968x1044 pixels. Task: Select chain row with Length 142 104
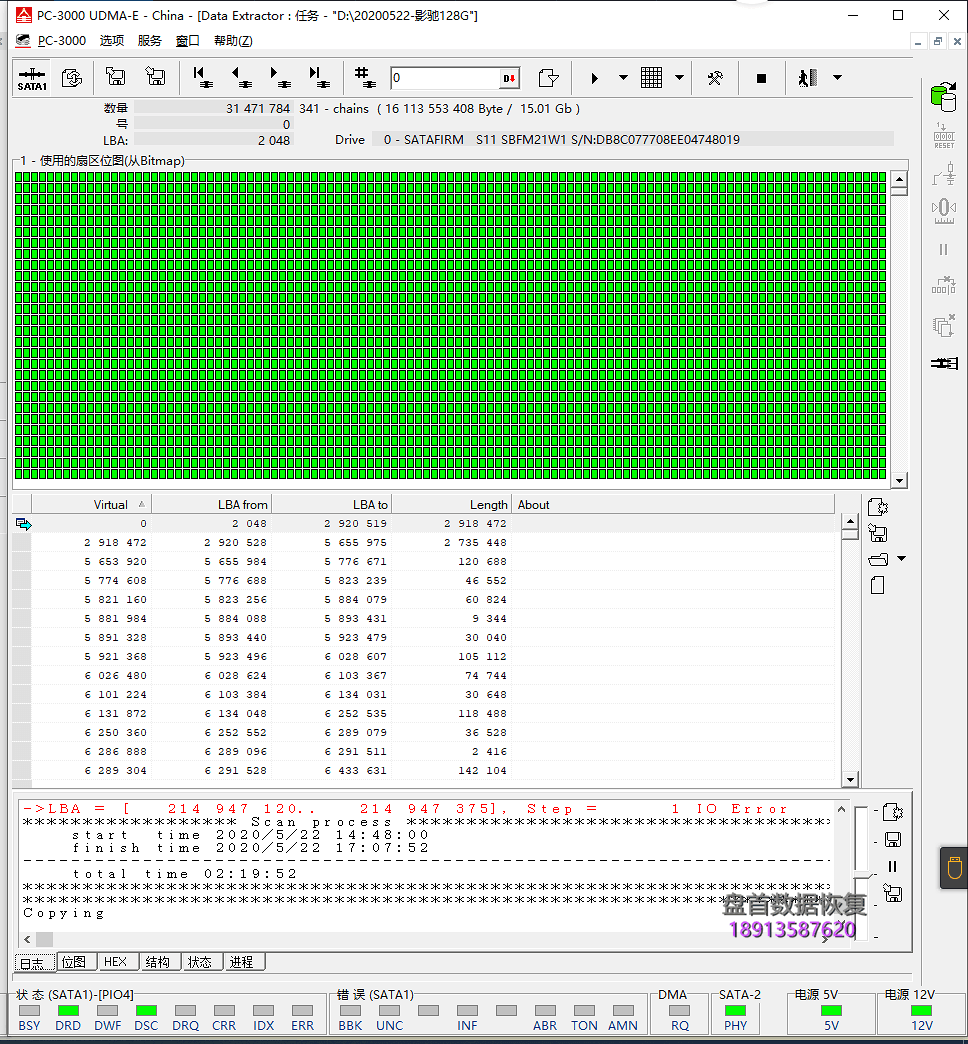(x=423, y=770)
